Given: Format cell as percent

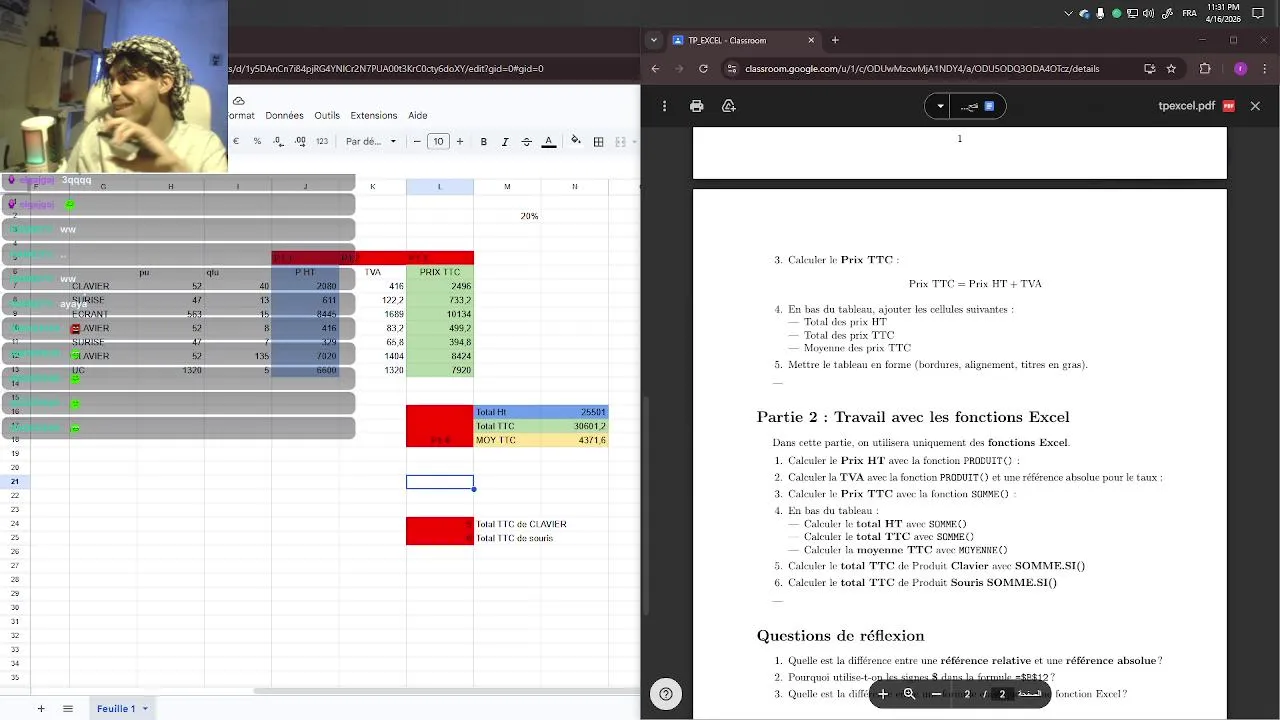Looking at the screenshot, I should (x=257, y=142).
